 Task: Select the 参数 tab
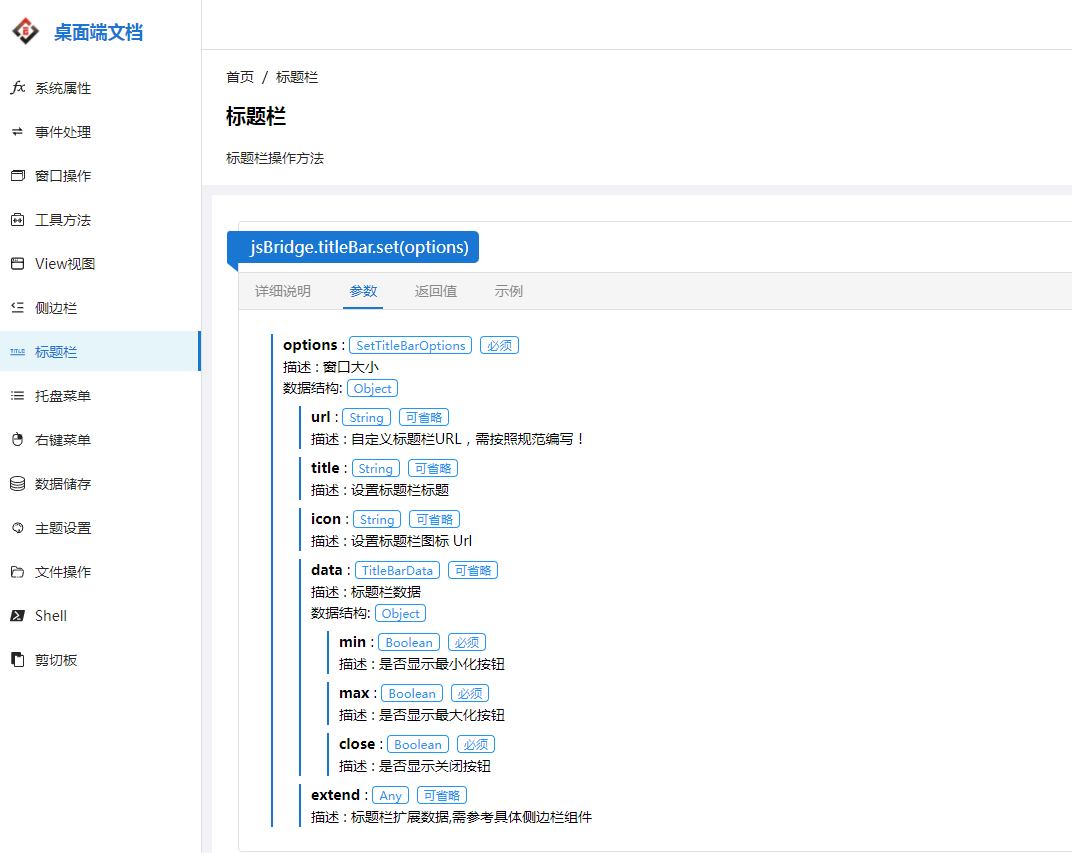pos(363,291)
